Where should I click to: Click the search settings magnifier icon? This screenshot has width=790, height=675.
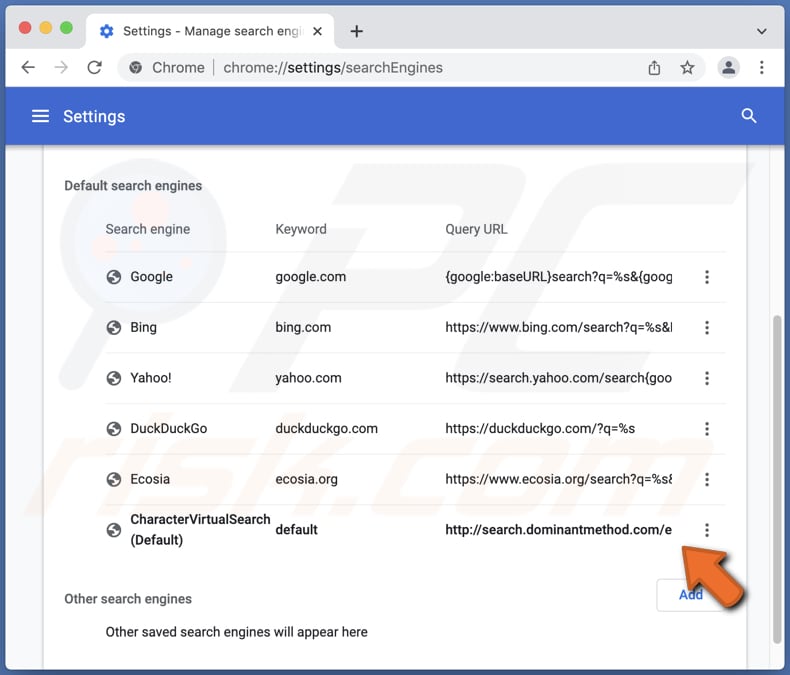click(x=749, y=116)
